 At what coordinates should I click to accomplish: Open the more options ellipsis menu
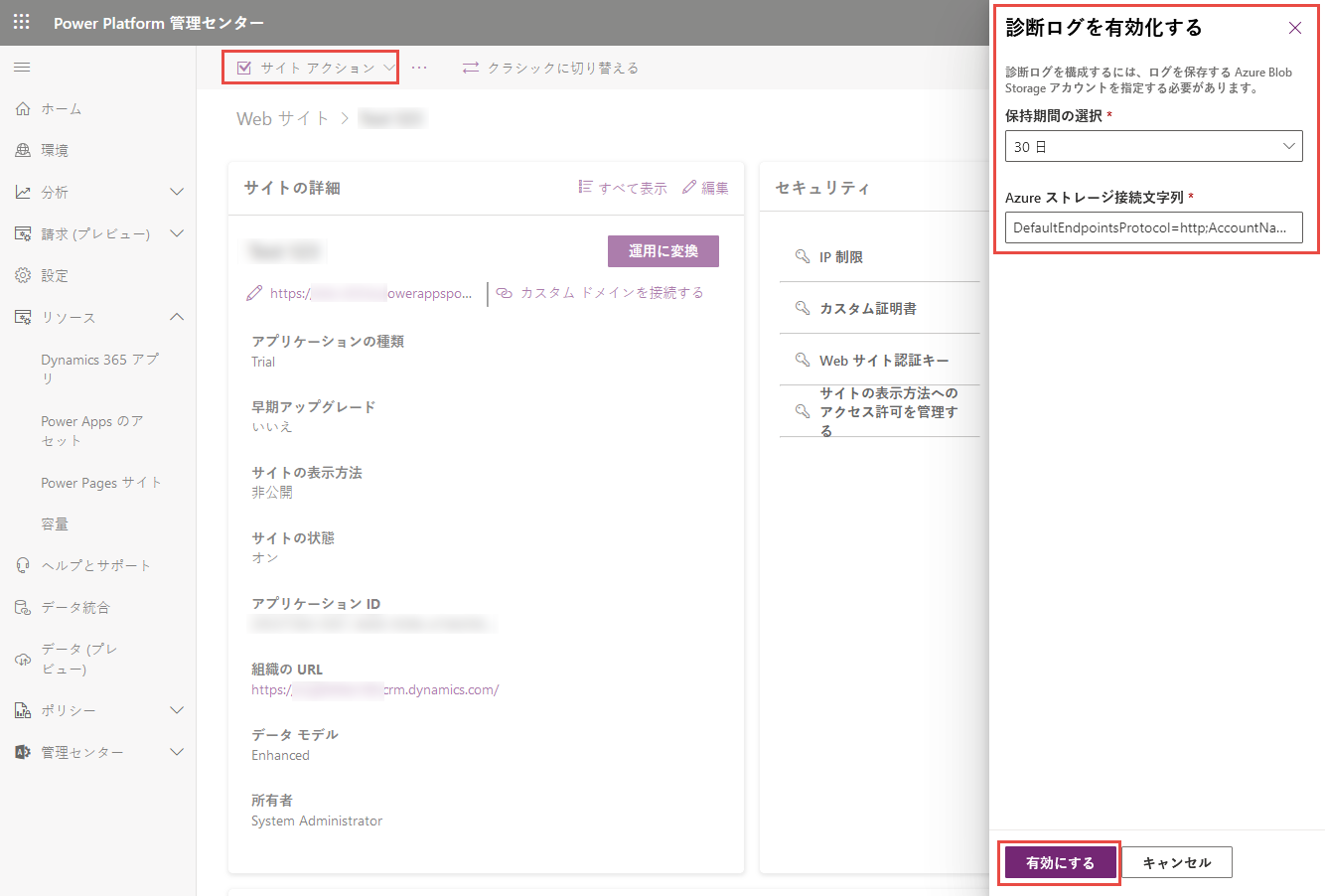(419, 68)
